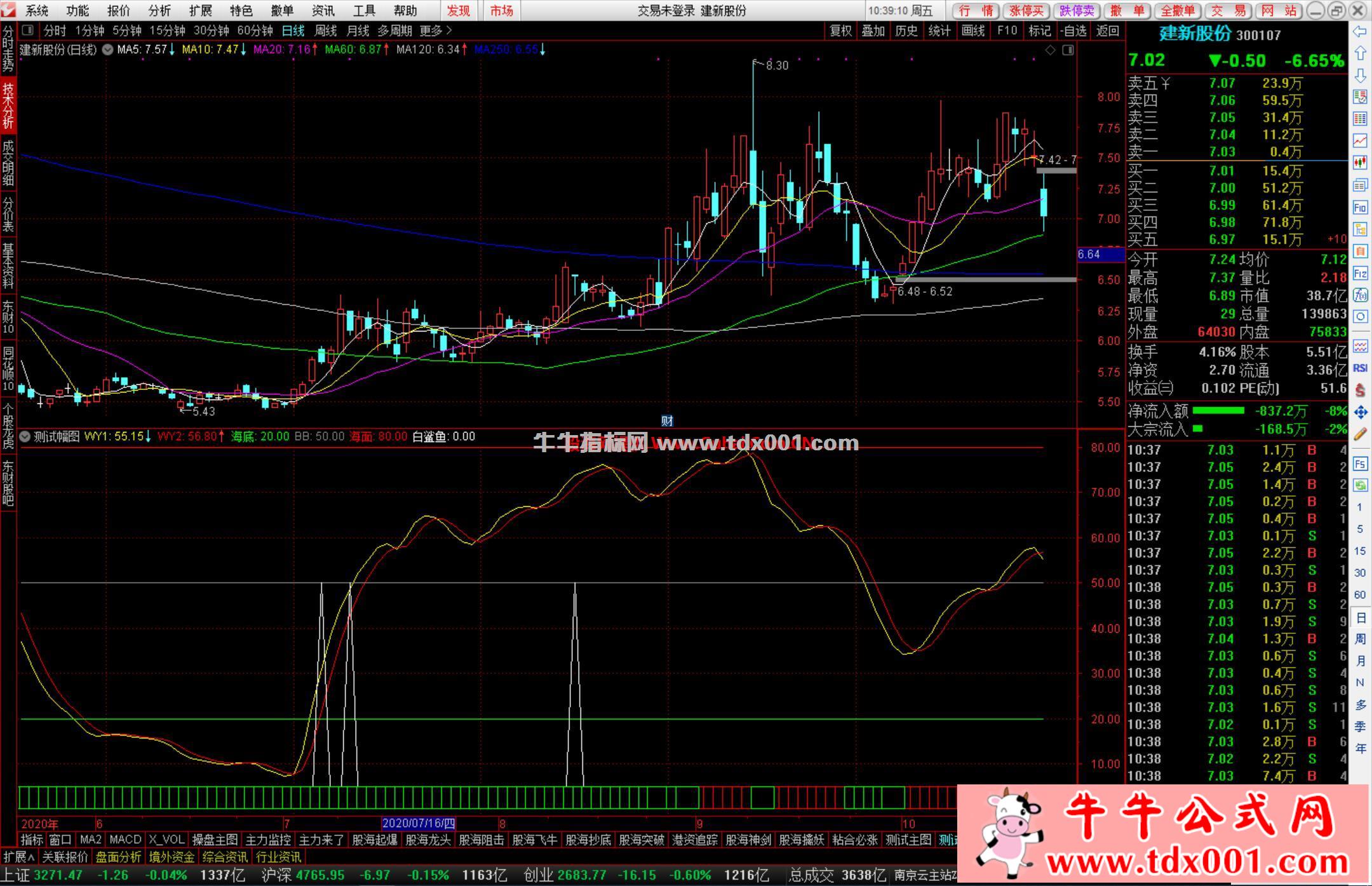Click the 涨停买 button
The height and width of the screenshot is (886, 1372).
click(x=1026, y=11)
